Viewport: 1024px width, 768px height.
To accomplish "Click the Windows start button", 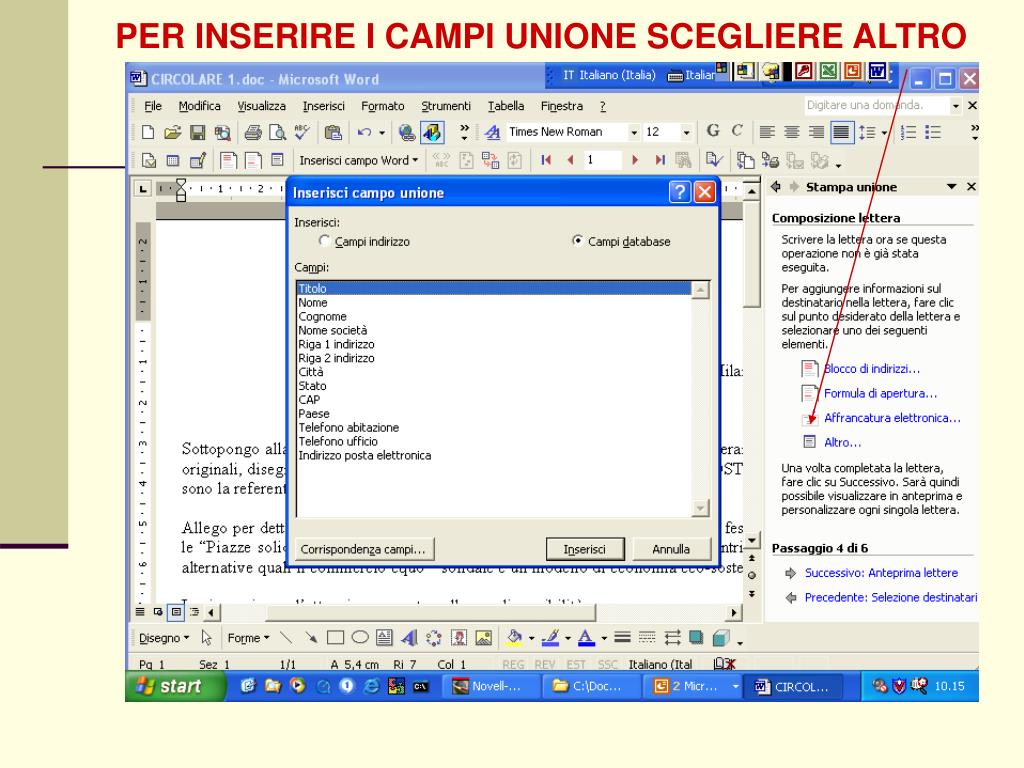I will tap(175, 686).
